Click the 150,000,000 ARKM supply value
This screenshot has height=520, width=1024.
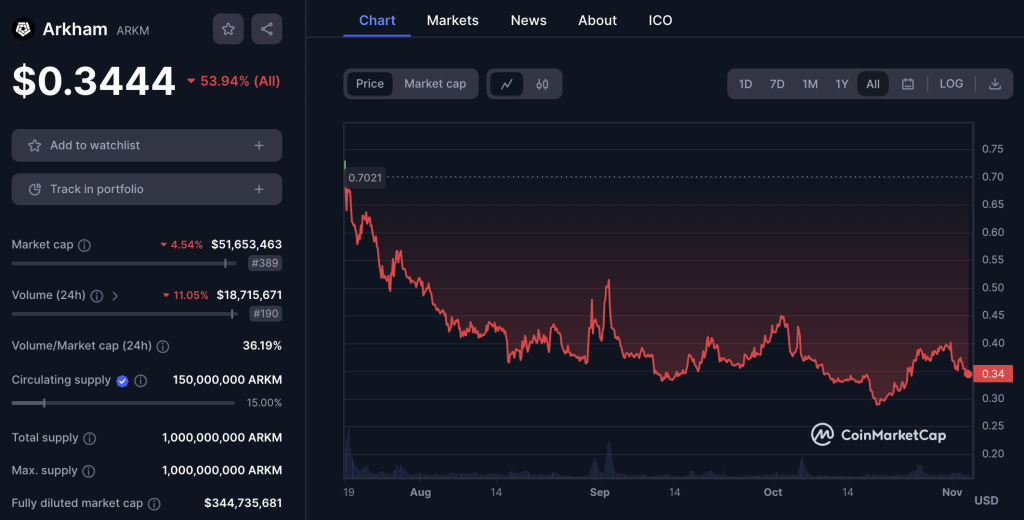pyautogui.click(x=227, y=380)
